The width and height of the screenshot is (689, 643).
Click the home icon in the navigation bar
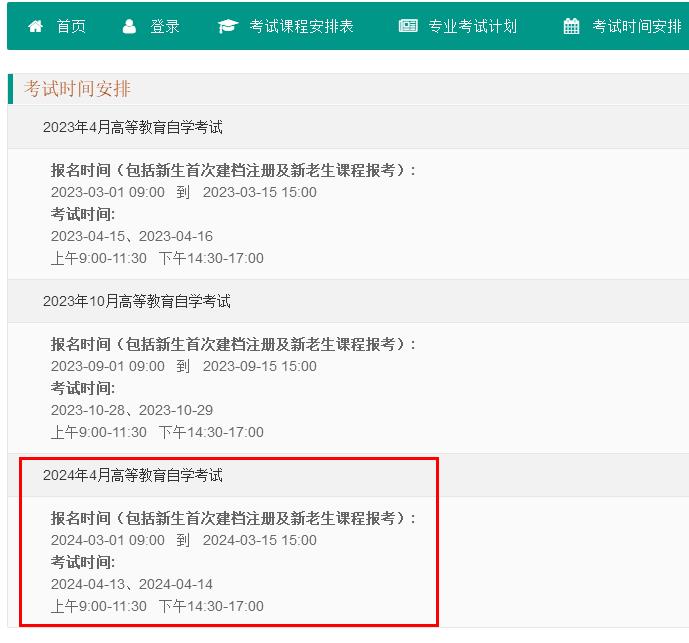point(35,26)
